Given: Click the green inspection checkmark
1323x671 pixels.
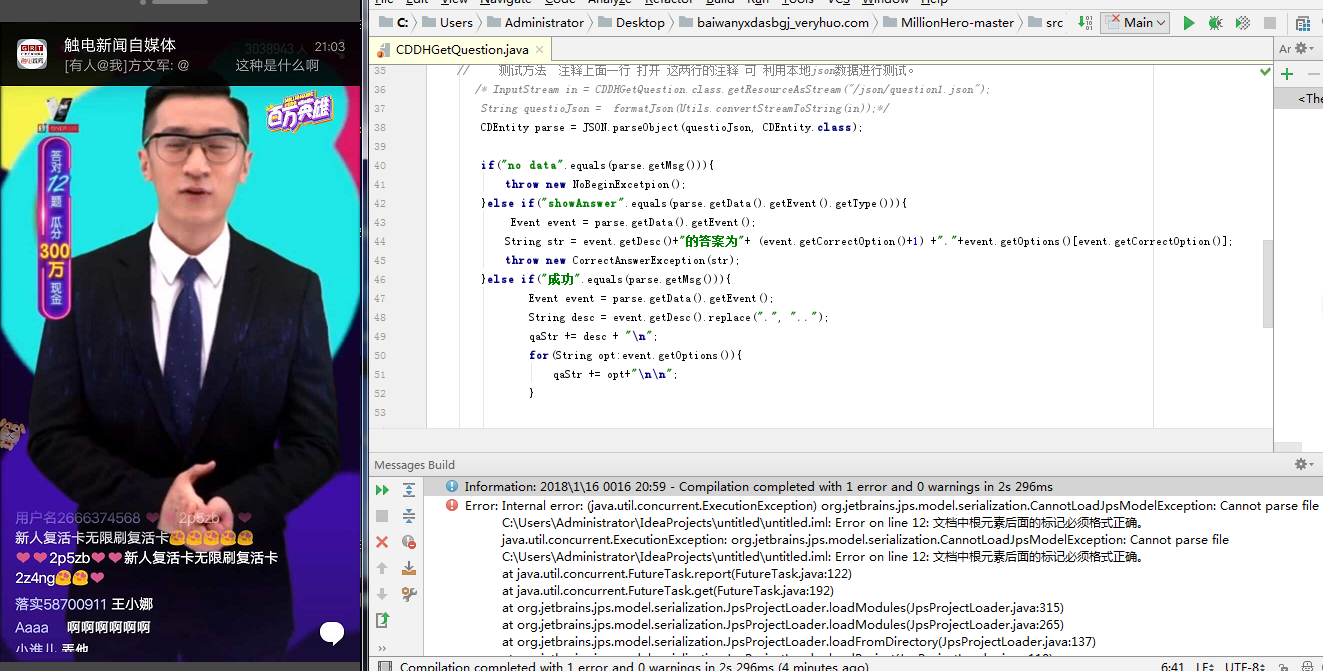Looking at the screenshot, I should coord(1265,72).
